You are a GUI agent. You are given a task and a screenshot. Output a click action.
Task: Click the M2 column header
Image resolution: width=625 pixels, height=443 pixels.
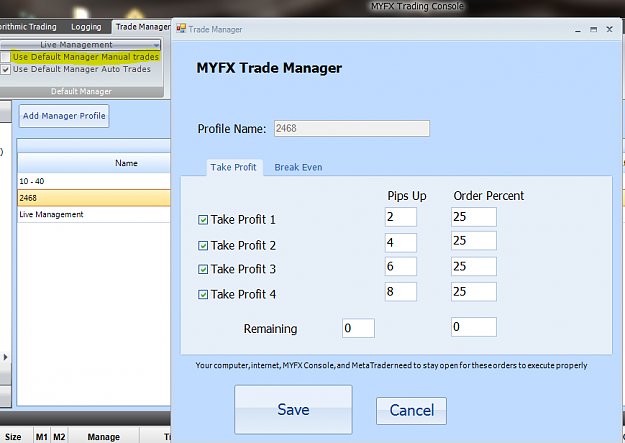point(59,437)
